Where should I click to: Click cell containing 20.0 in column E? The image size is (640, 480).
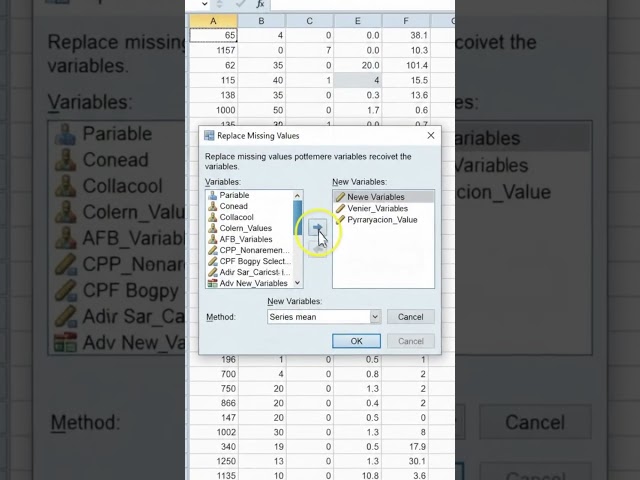[358, 65]
